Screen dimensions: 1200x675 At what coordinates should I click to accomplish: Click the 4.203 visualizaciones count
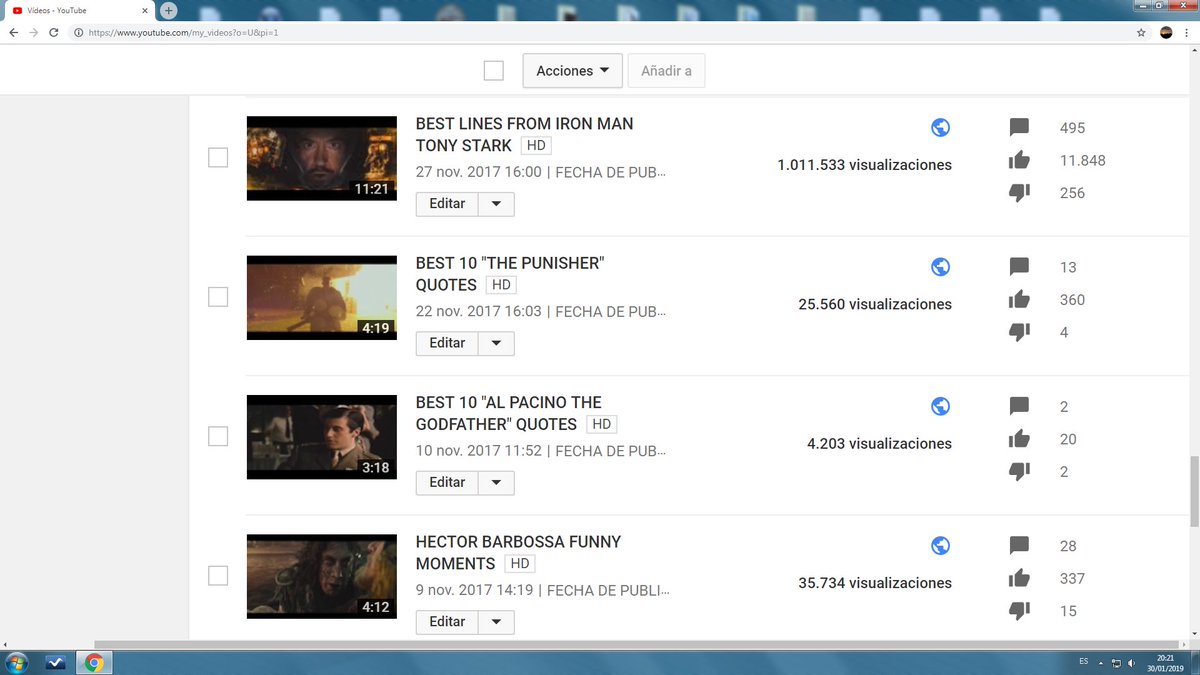click(879, 443)
